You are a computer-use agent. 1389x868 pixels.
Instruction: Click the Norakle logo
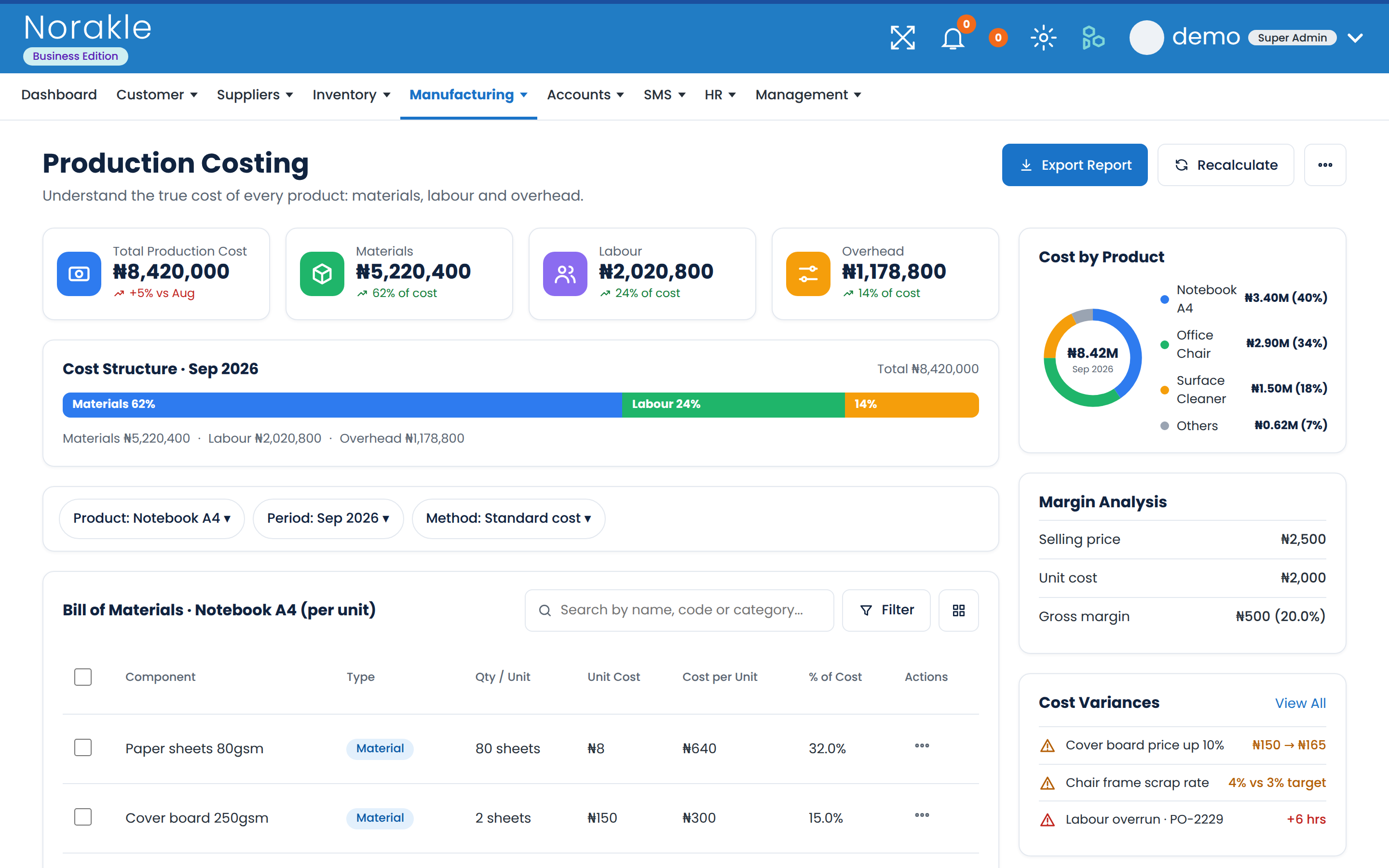click(88, 27)
